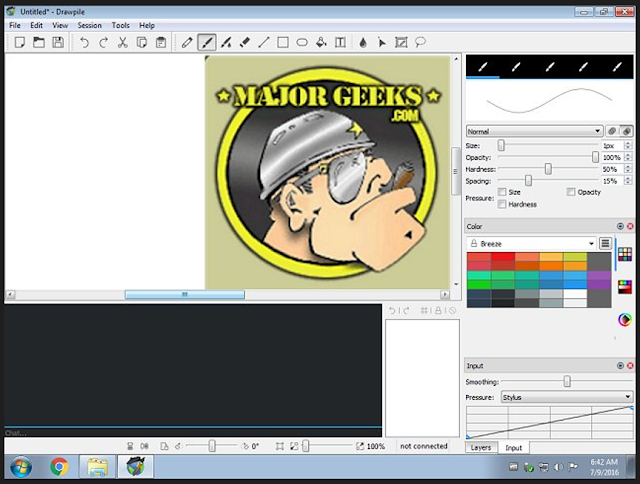Select the Rectangular Selection tool
The width and height of the screenshot is (640, 484).
point(401,42)
